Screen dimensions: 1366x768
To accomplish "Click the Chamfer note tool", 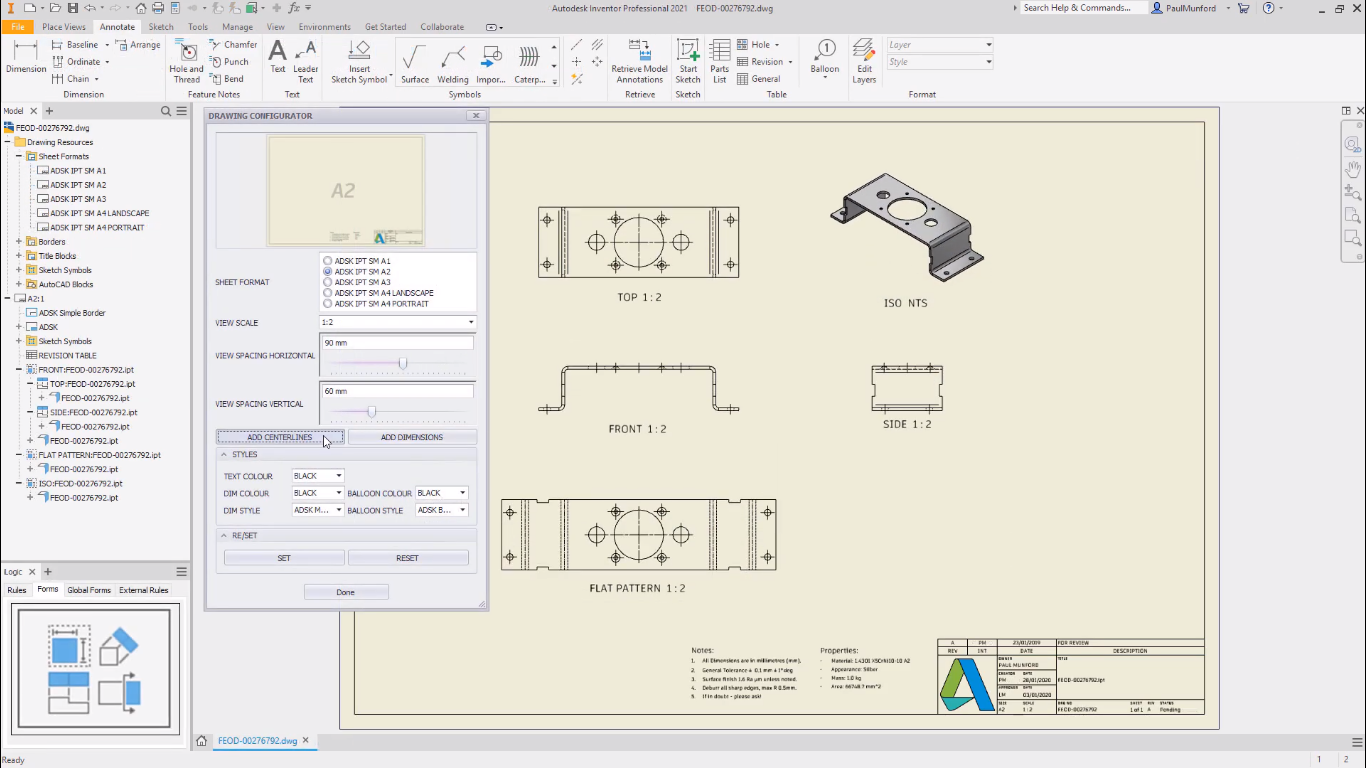I will 234,45.
